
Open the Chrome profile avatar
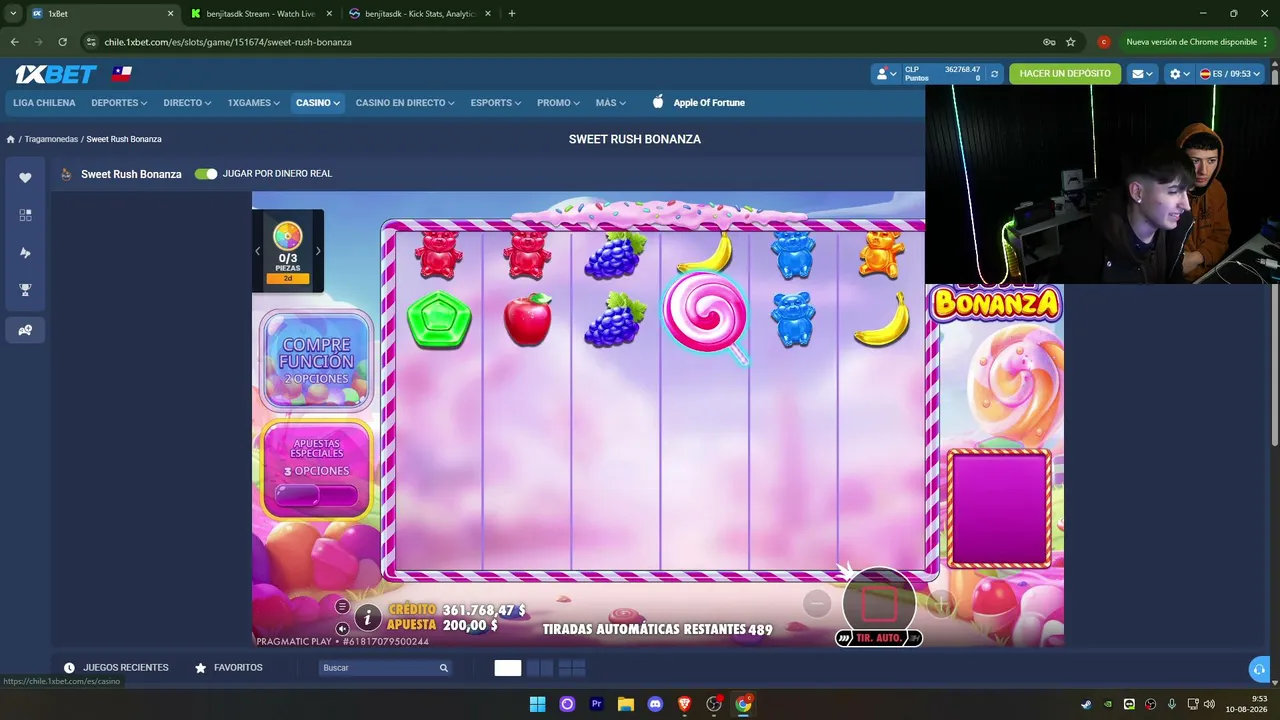1104,42
